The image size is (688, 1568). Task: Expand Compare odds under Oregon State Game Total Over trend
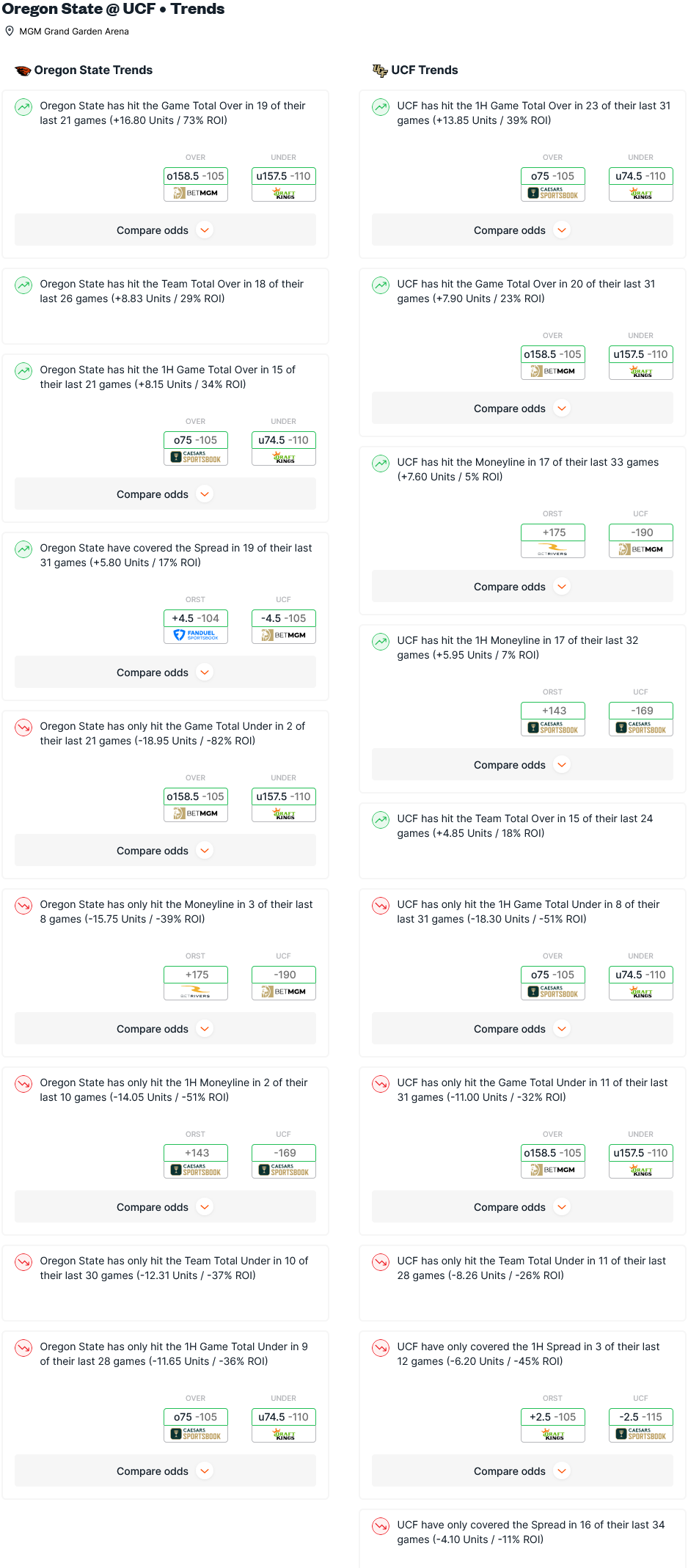coord(166,230)
